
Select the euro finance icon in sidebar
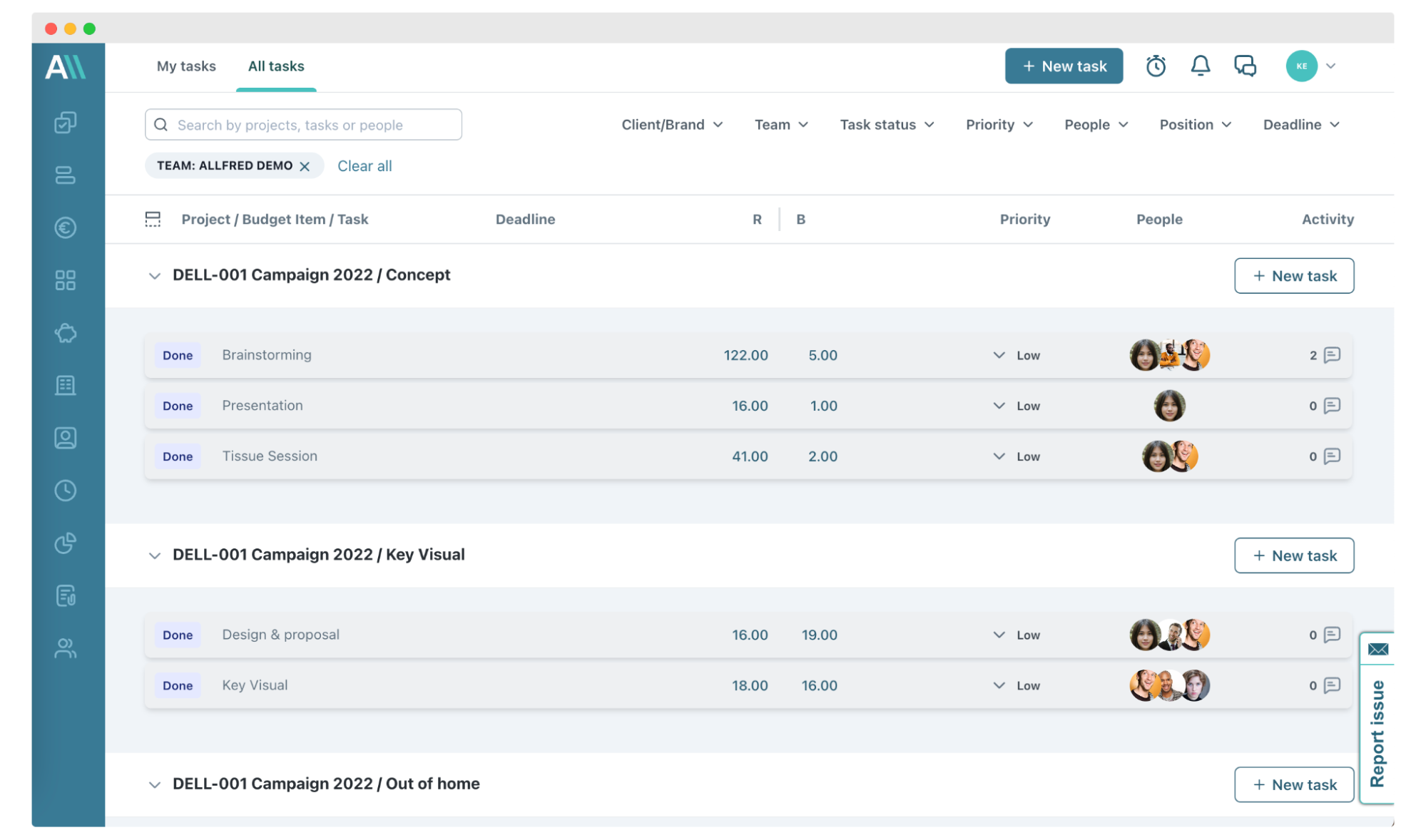point(66,227)
